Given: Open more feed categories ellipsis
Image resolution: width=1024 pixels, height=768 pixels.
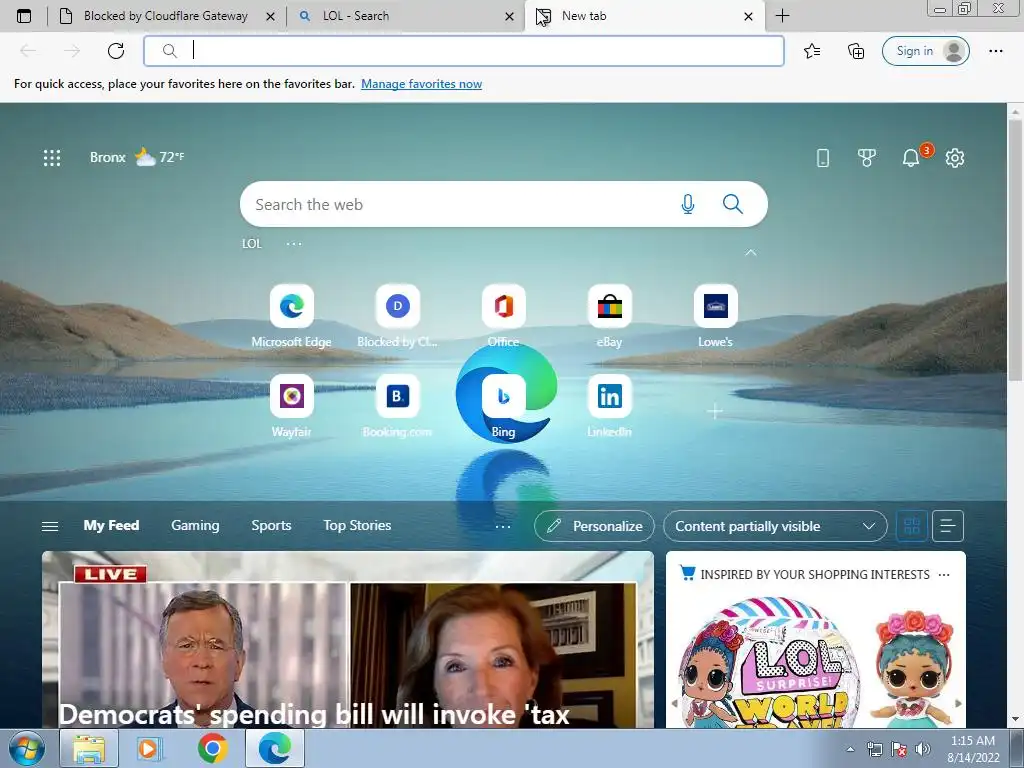Looking at the screenshot, I should 503,526.
